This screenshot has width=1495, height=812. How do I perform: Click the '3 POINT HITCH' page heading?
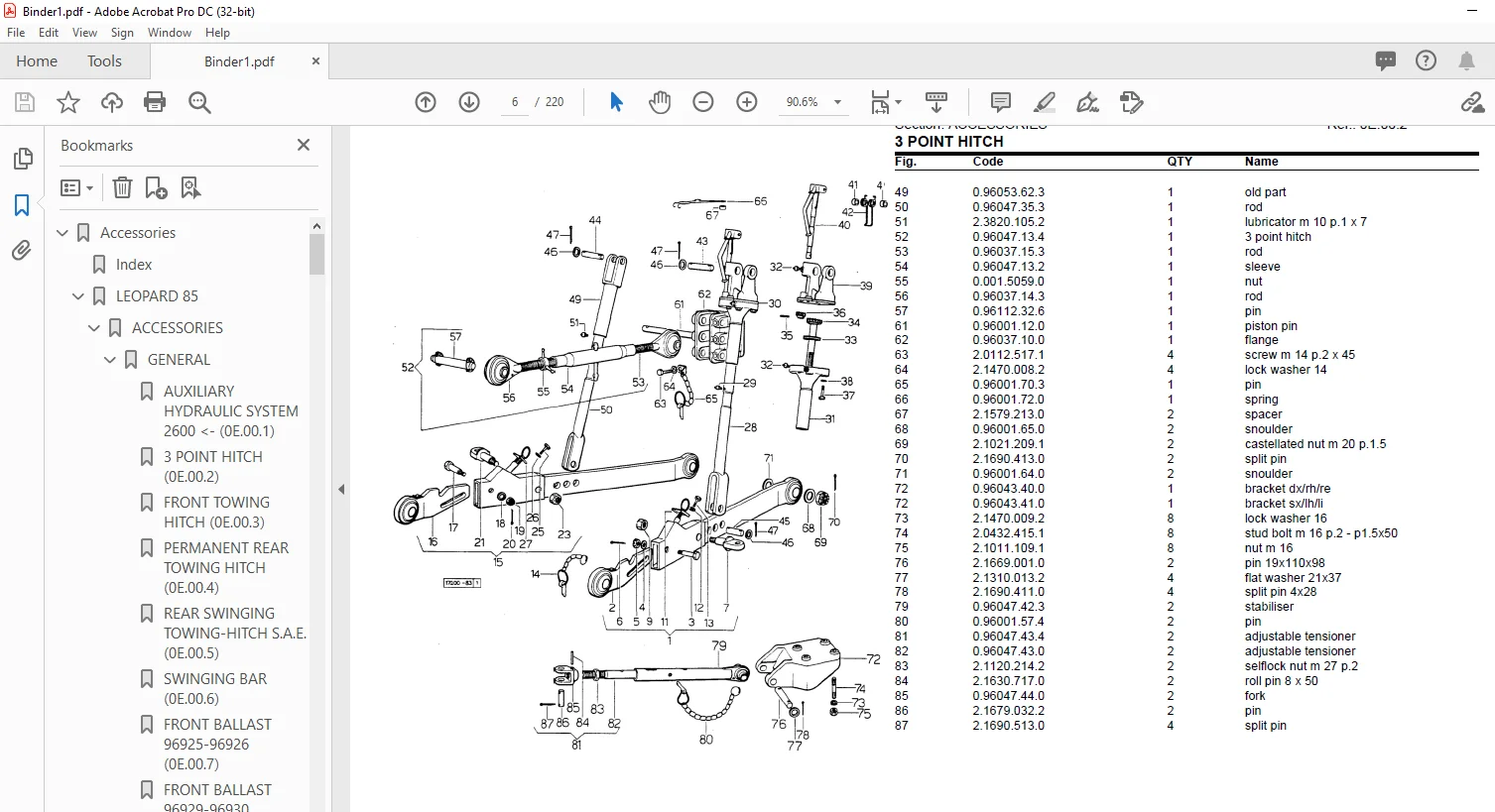coord(949,142)
